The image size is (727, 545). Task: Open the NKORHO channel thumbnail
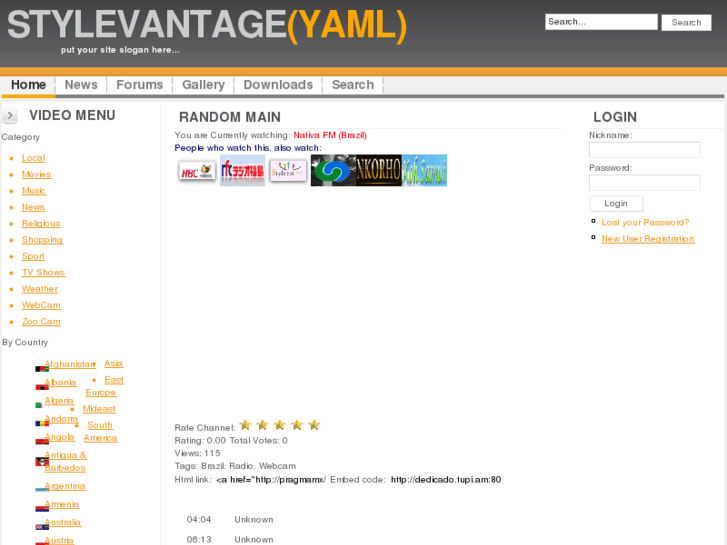tap(378, 171)
